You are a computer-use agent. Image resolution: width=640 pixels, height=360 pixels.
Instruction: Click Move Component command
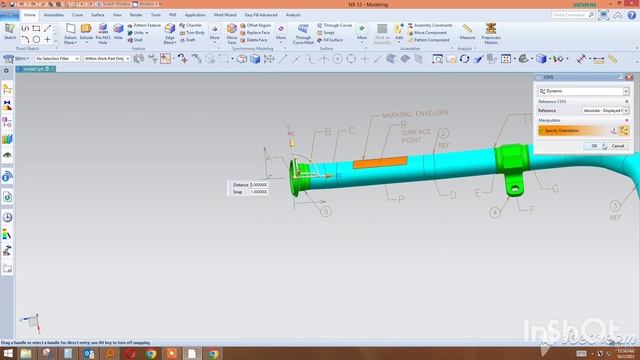tap(427, 33)
